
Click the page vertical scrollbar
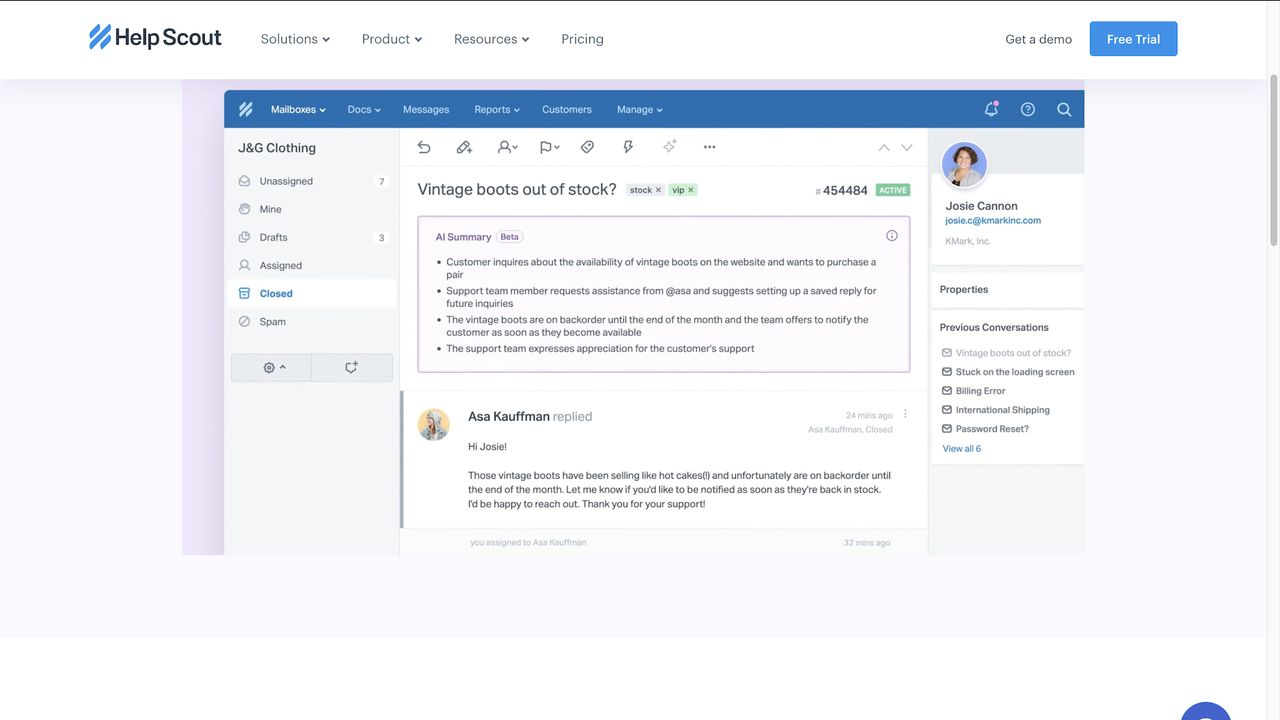1273,160
